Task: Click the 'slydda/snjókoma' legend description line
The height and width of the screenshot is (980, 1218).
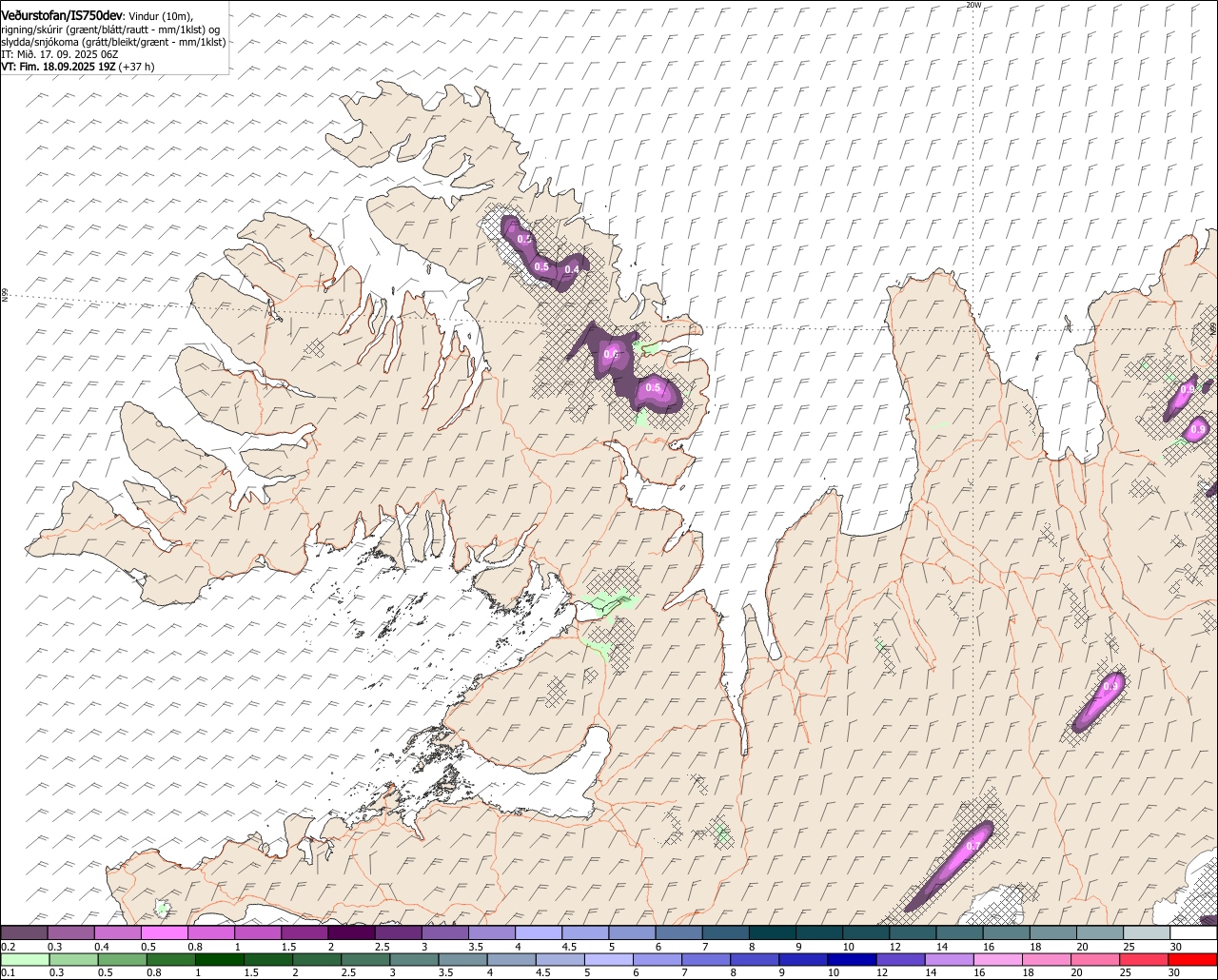Action: click(x=113, y=42)
